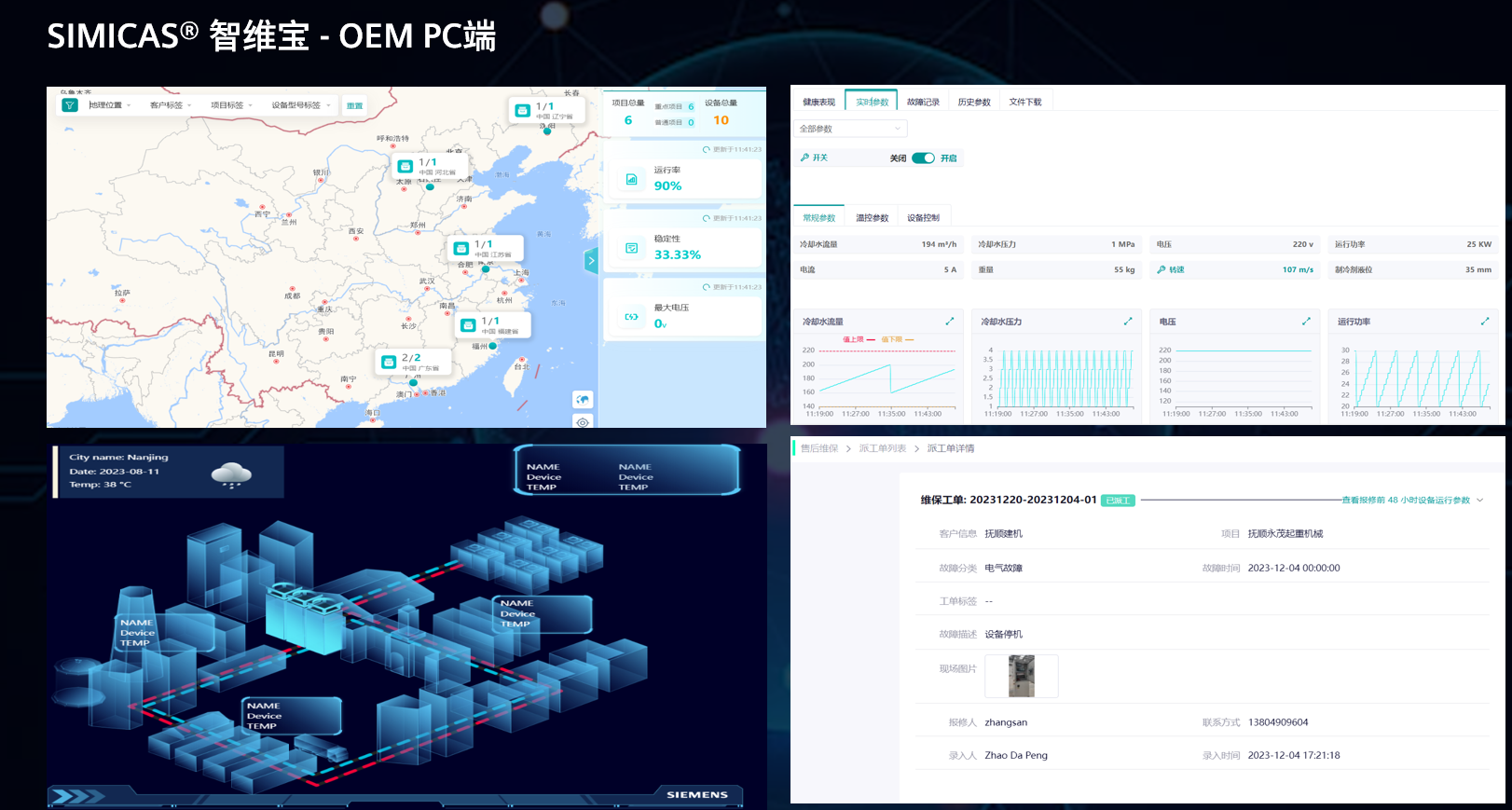
Task: Open the 全部参数 dropdown
Action: tap(850, 129)
